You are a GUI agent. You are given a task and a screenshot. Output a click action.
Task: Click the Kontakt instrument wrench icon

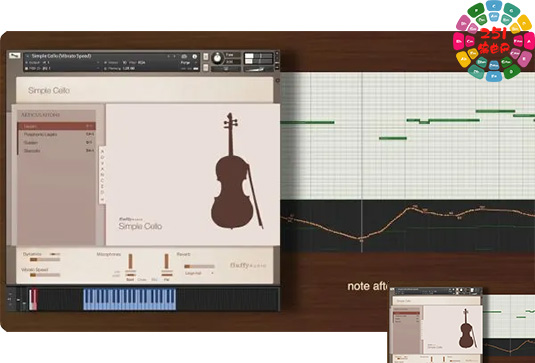[14, 56]
